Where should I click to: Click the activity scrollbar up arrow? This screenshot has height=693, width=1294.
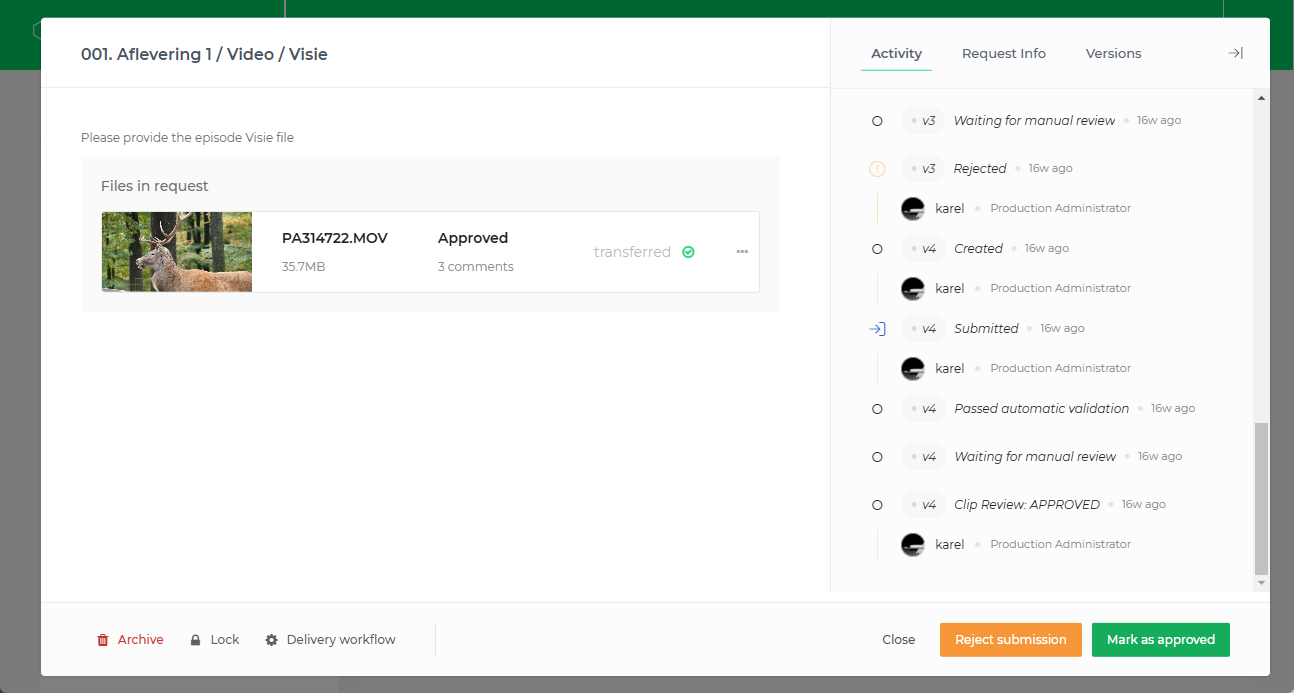pyautogui.click(x=1261, y=97)
